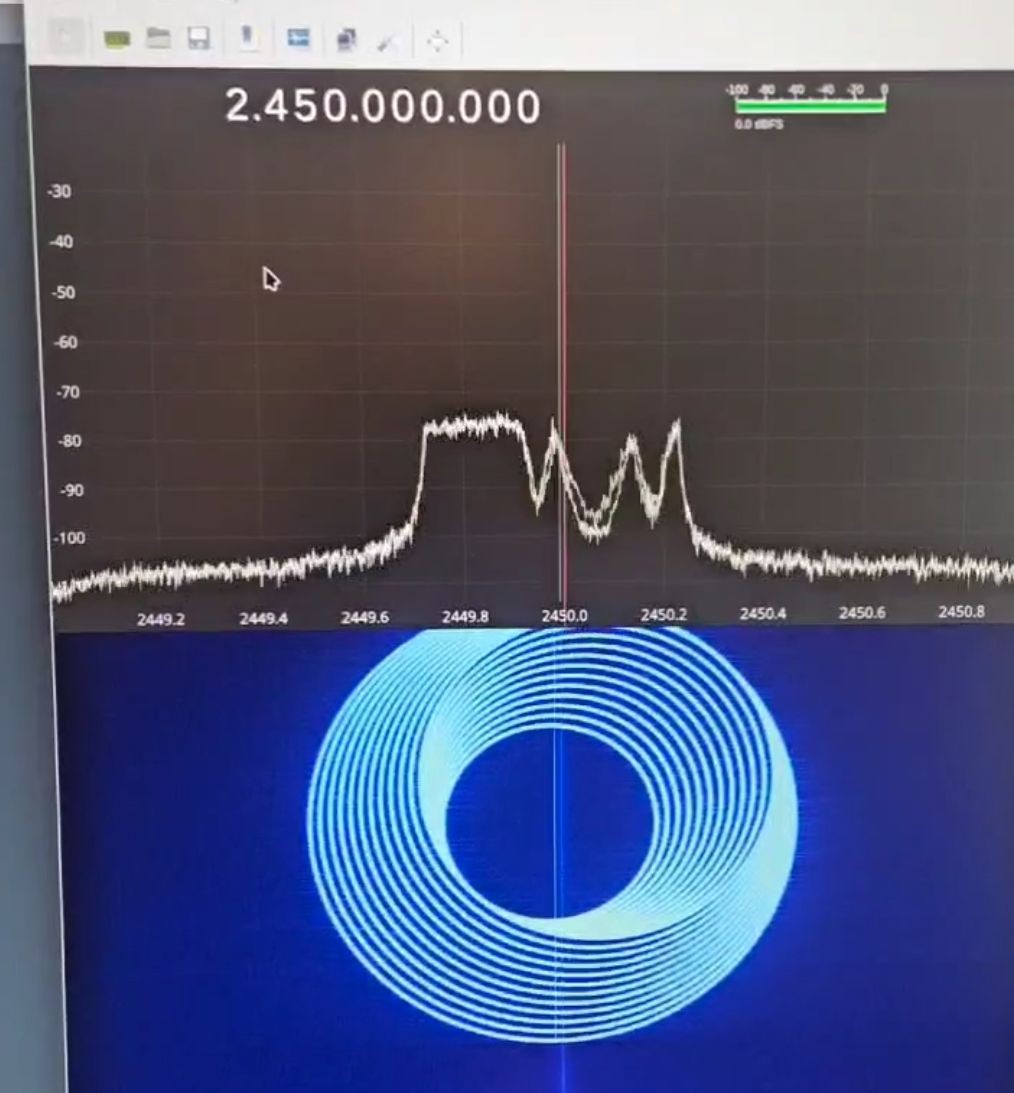The image size is (1014, 1093).
Task: Click the Start DSP power button
Action: pos(68,39)
